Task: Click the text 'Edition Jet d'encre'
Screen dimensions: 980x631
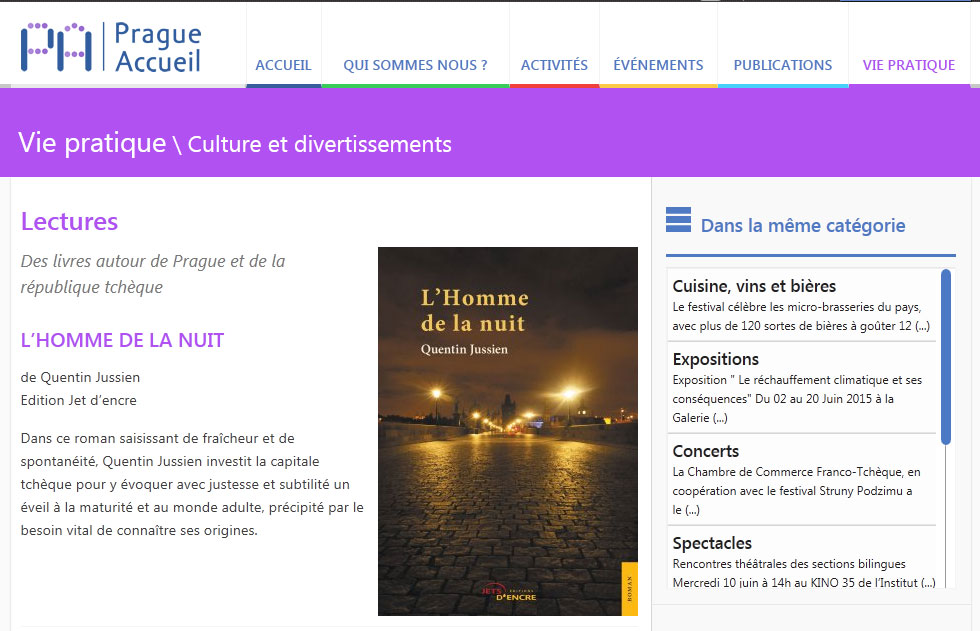Action: pos(79,400)
